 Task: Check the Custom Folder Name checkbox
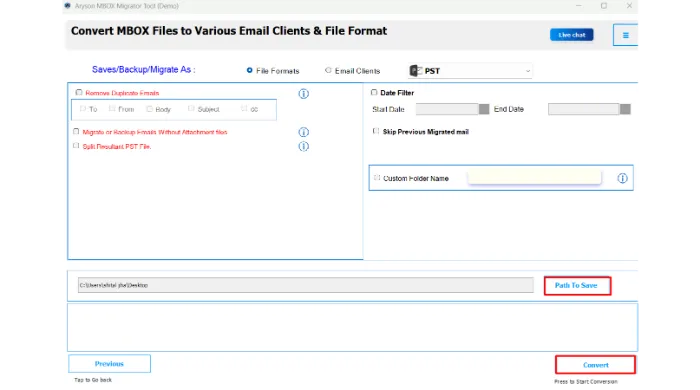coord(377,178)
